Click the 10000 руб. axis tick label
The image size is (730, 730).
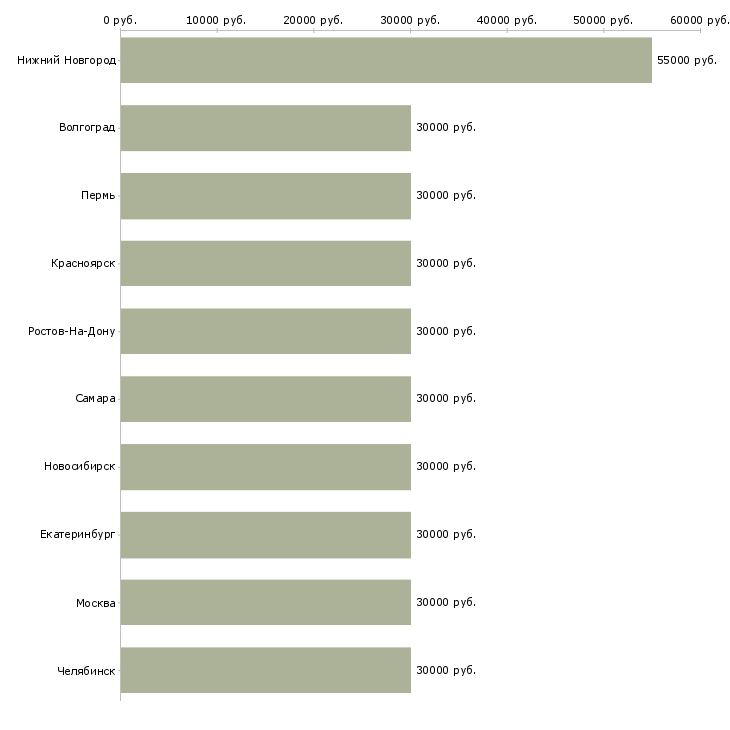(216, 19)
